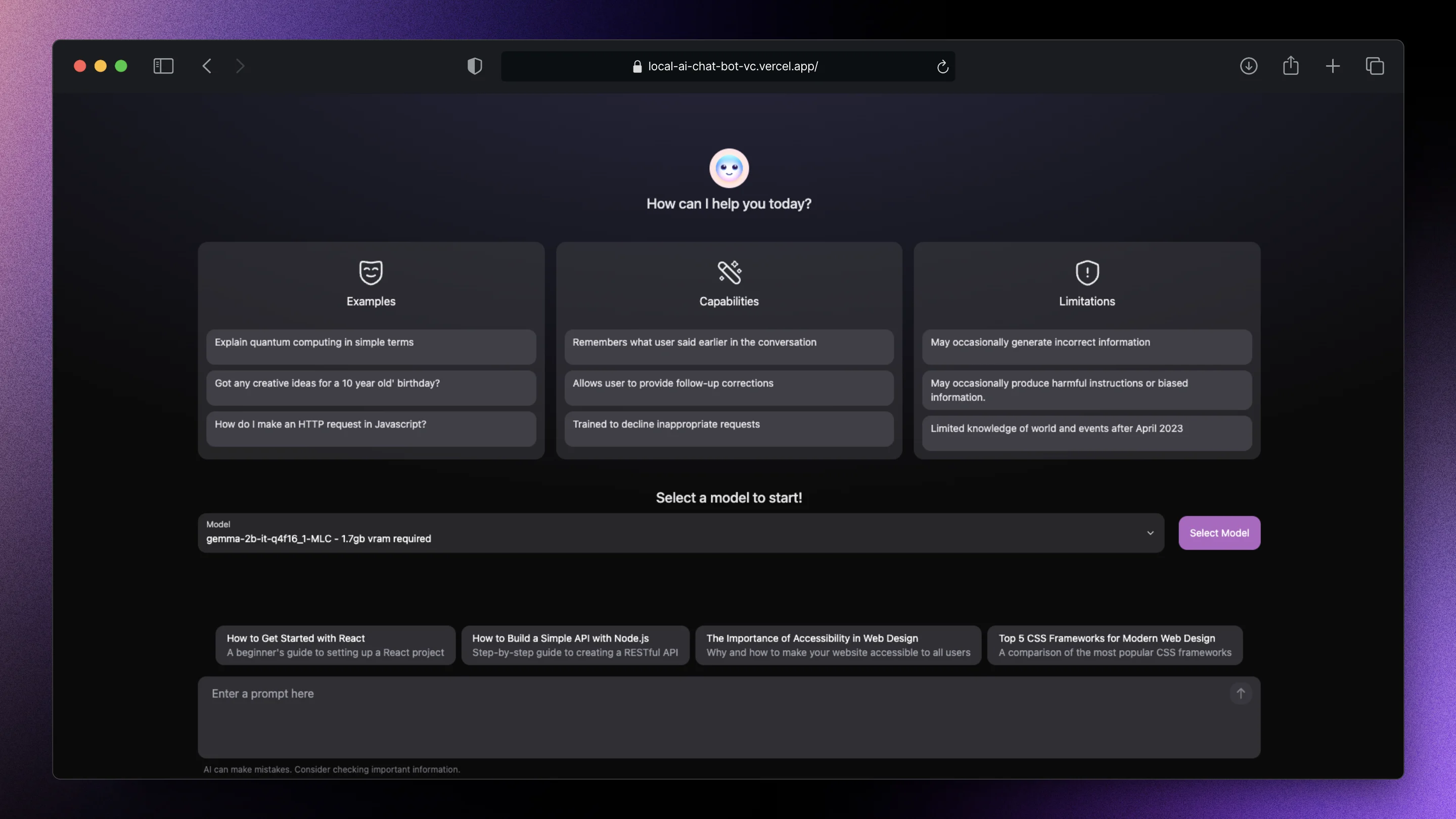Expand the Model selection dropdown
This screenshot has width=1456, height=819.
1149,533
